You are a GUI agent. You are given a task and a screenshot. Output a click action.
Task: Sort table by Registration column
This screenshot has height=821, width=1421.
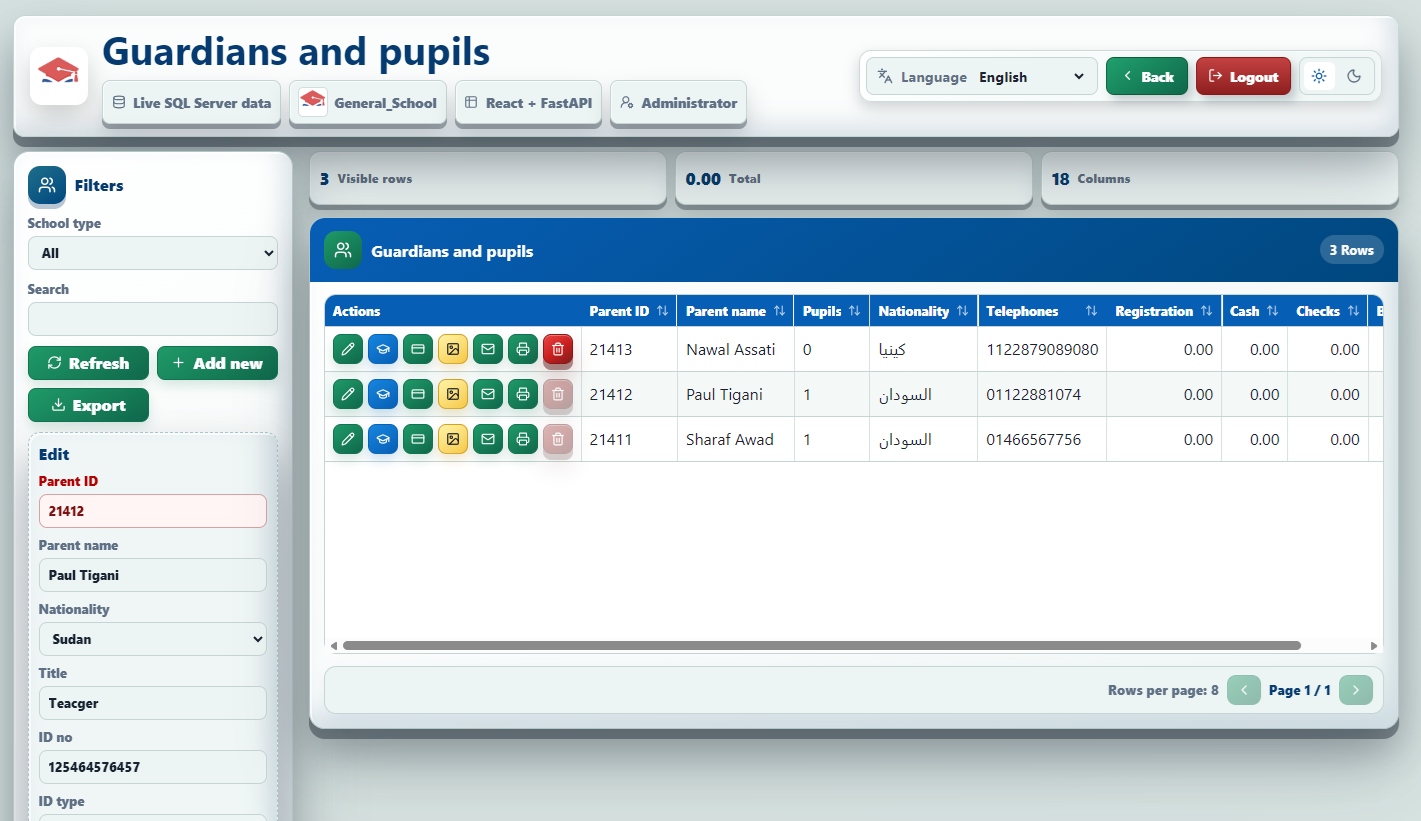[x=1164, y=311]
